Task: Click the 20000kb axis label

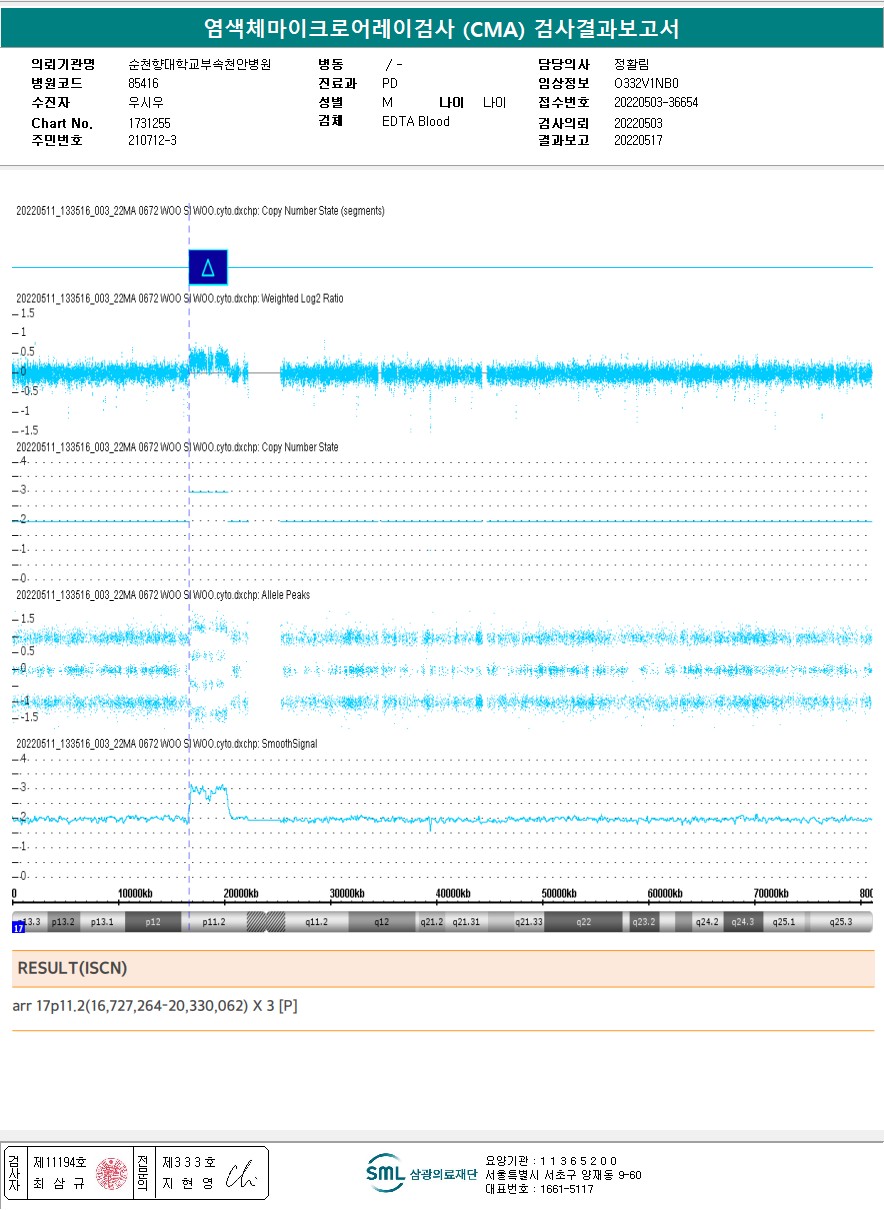Action: click(x=240, y=893)
